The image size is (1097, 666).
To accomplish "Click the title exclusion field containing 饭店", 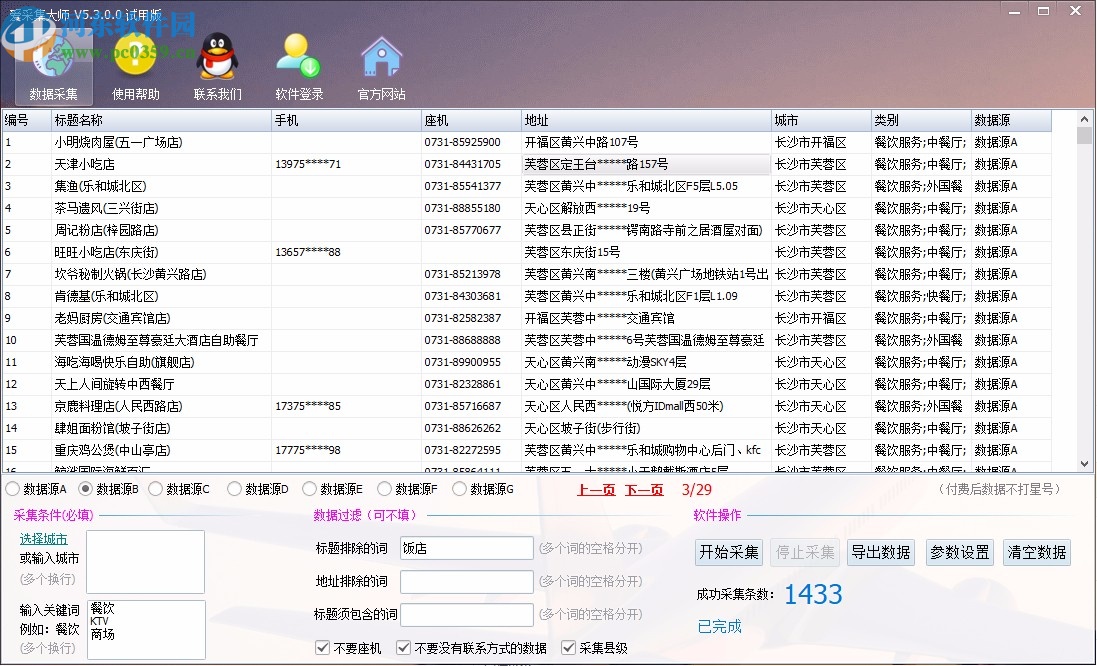I will click(x=466, y=548).
